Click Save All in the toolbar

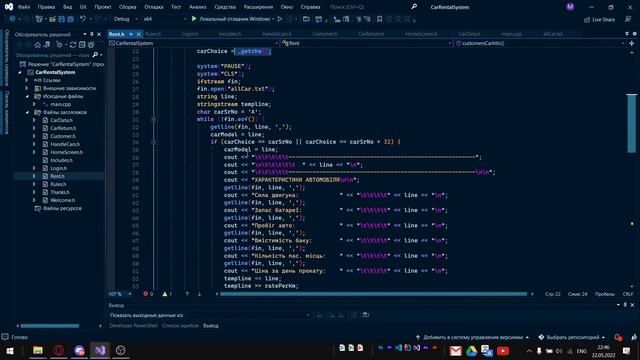[70, 19]
